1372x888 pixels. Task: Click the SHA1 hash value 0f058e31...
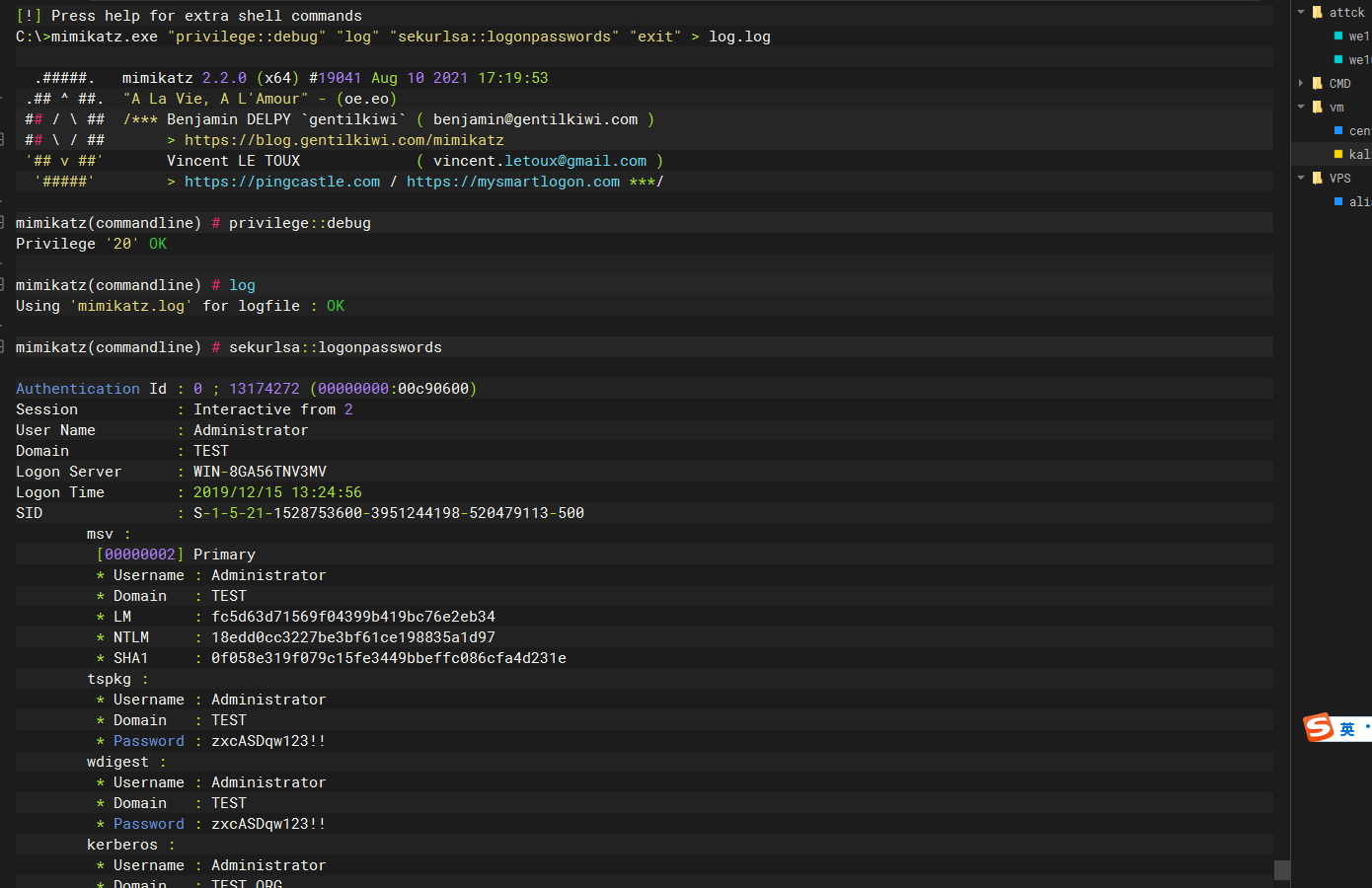click(389, 658)
